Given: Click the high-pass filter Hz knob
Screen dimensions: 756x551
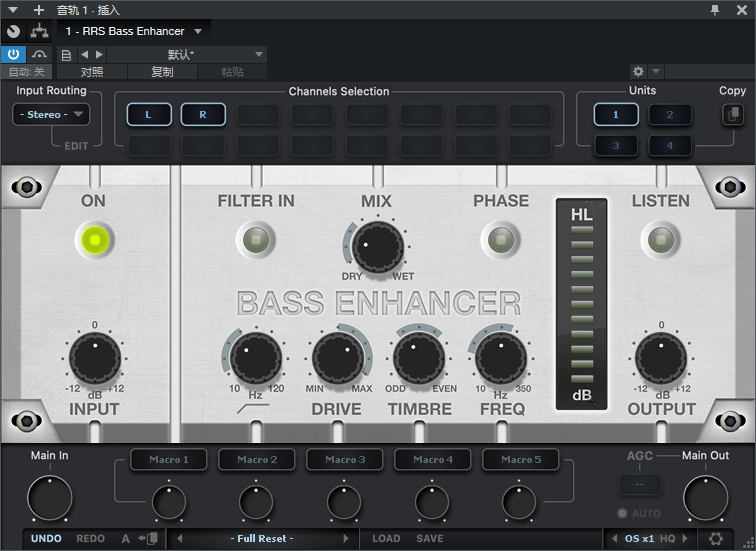Looking at the screenshot, I should coord(256,359).
